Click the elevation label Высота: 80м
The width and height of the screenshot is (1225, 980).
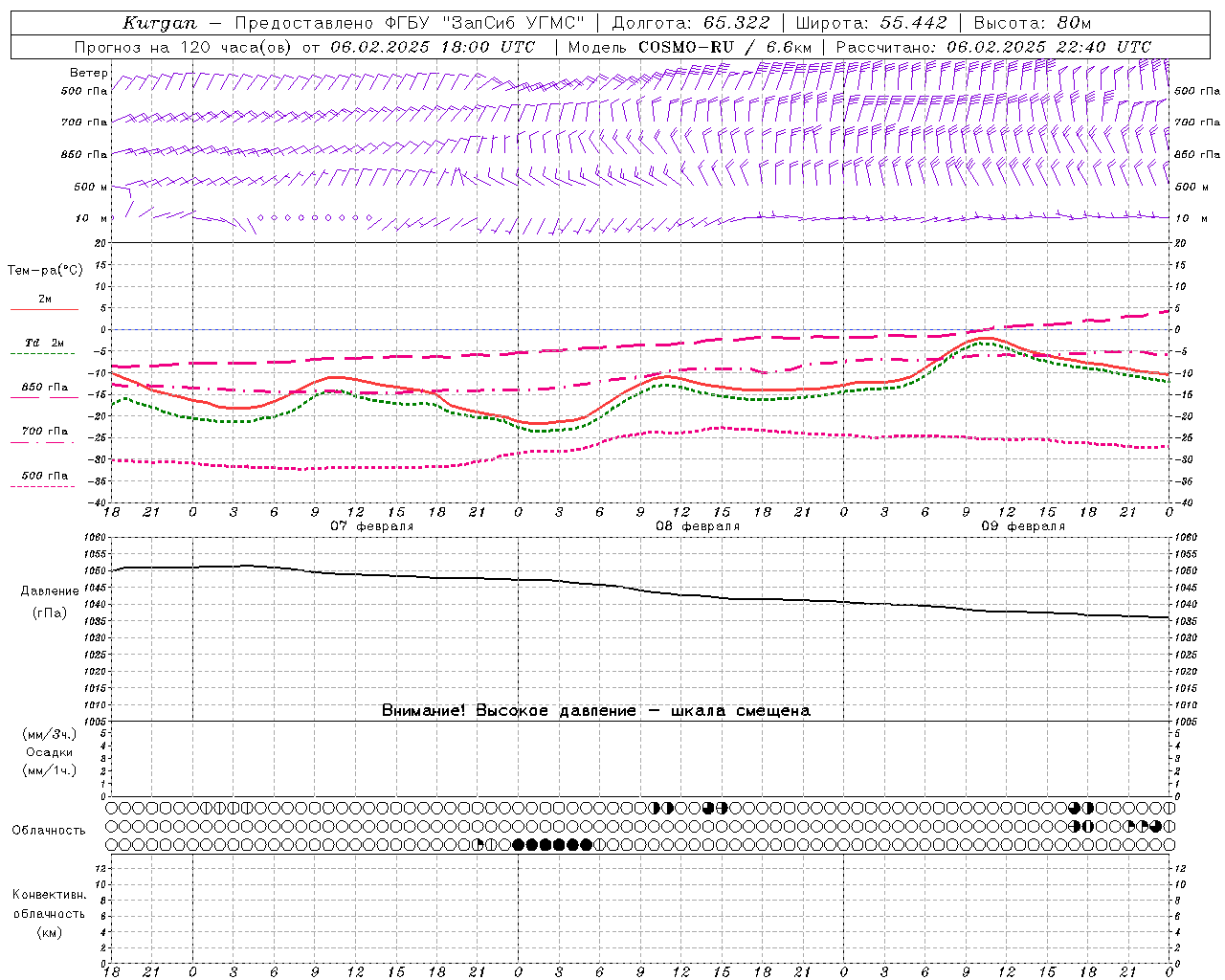click(x=1032, y=23)
